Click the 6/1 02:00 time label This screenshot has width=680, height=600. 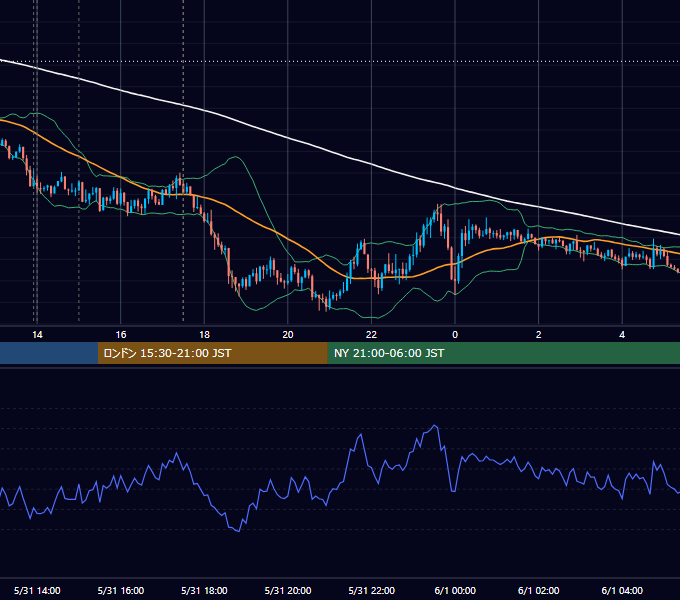pyautogui.click(x=539, y=590)
